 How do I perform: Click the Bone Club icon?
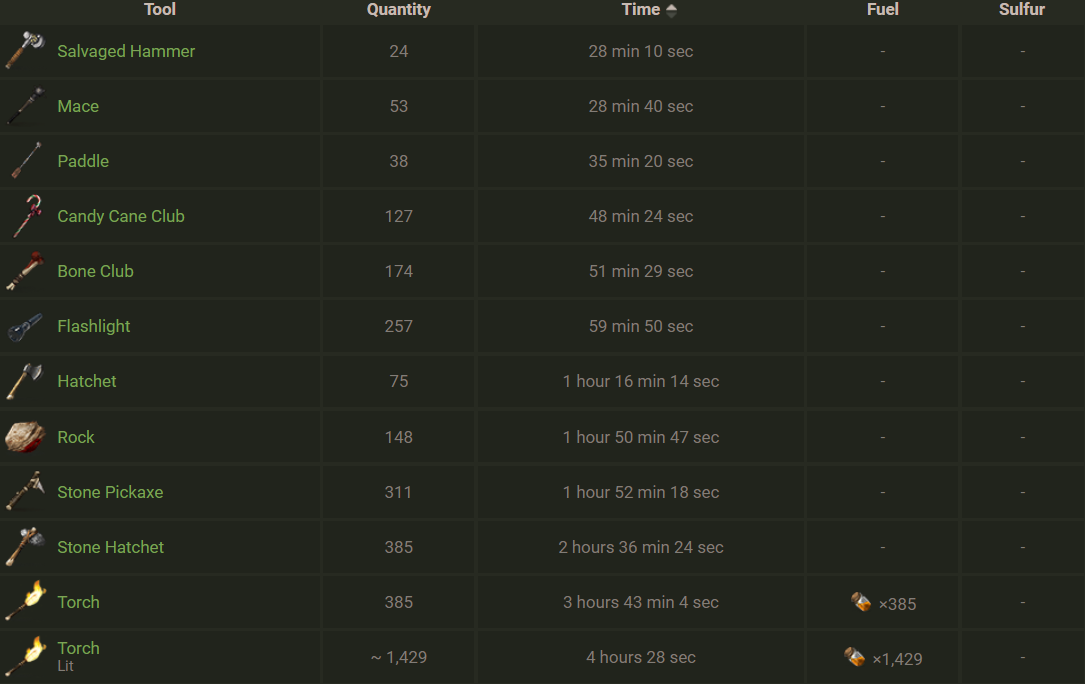[25, 271]
